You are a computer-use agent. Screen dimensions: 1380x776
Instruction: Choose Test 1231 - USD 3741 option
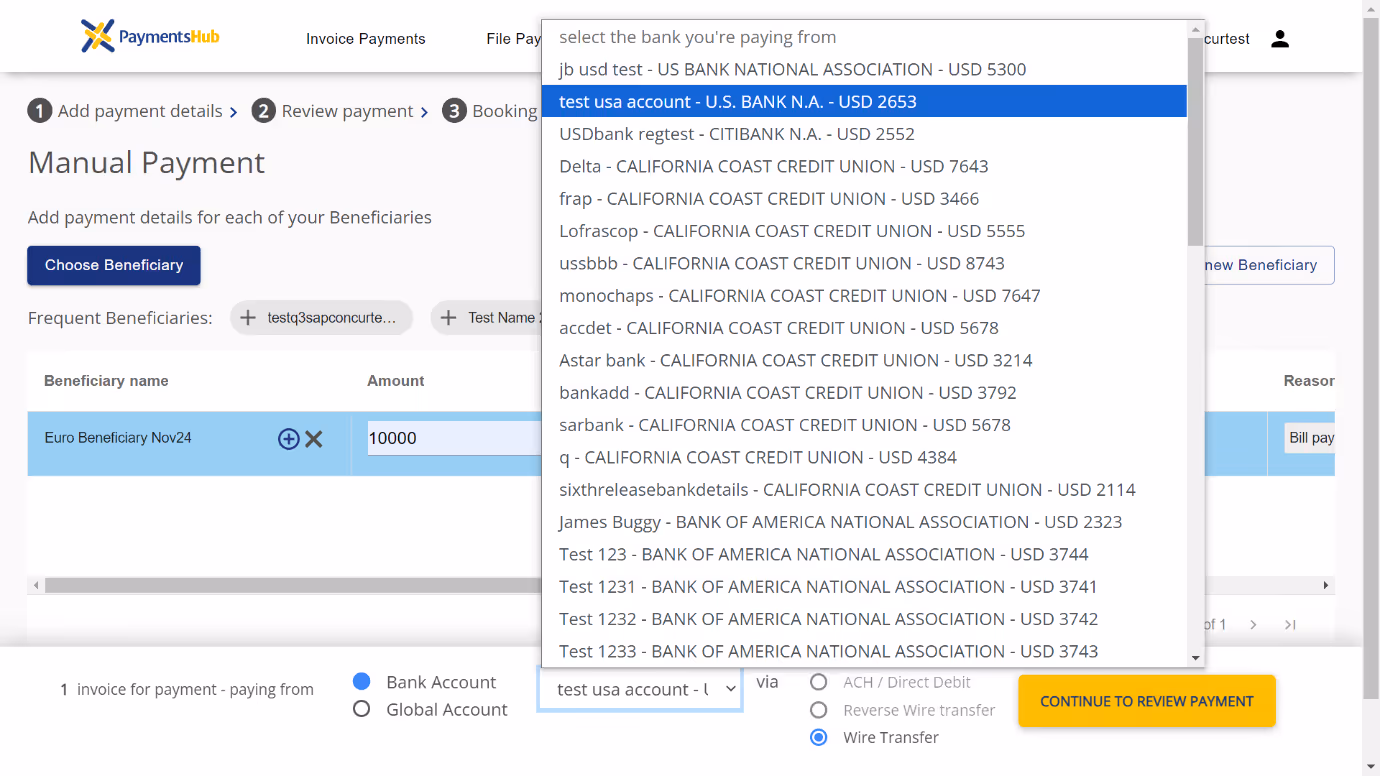[x=864, y=586]
